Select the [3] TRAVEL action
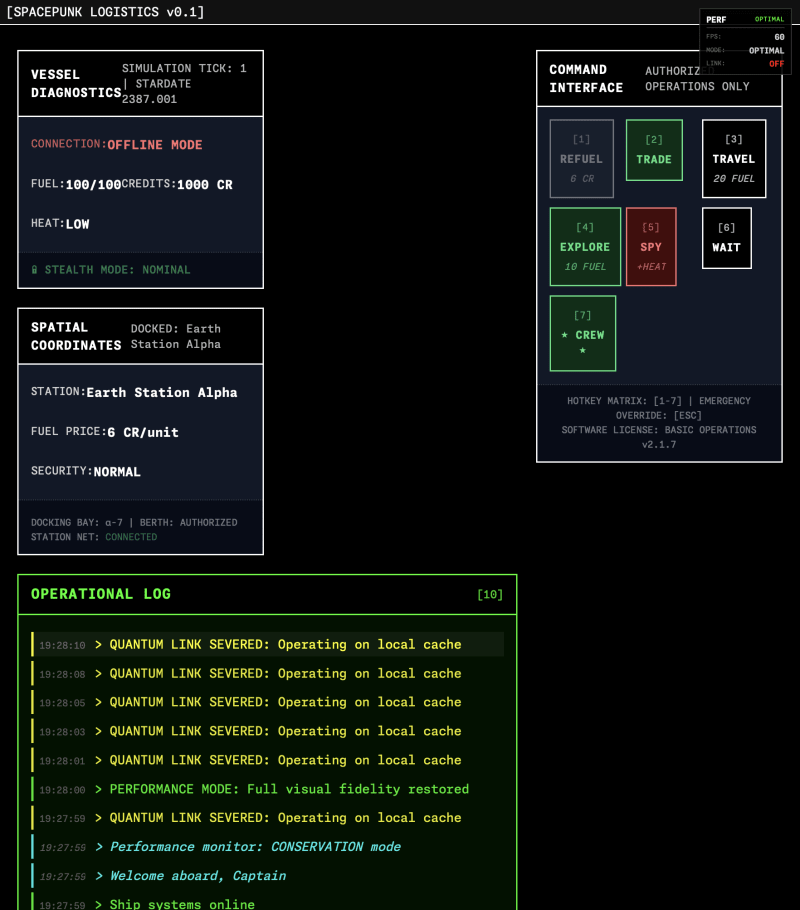The width and height of the screenshot is (800, 910). [733, 158]
